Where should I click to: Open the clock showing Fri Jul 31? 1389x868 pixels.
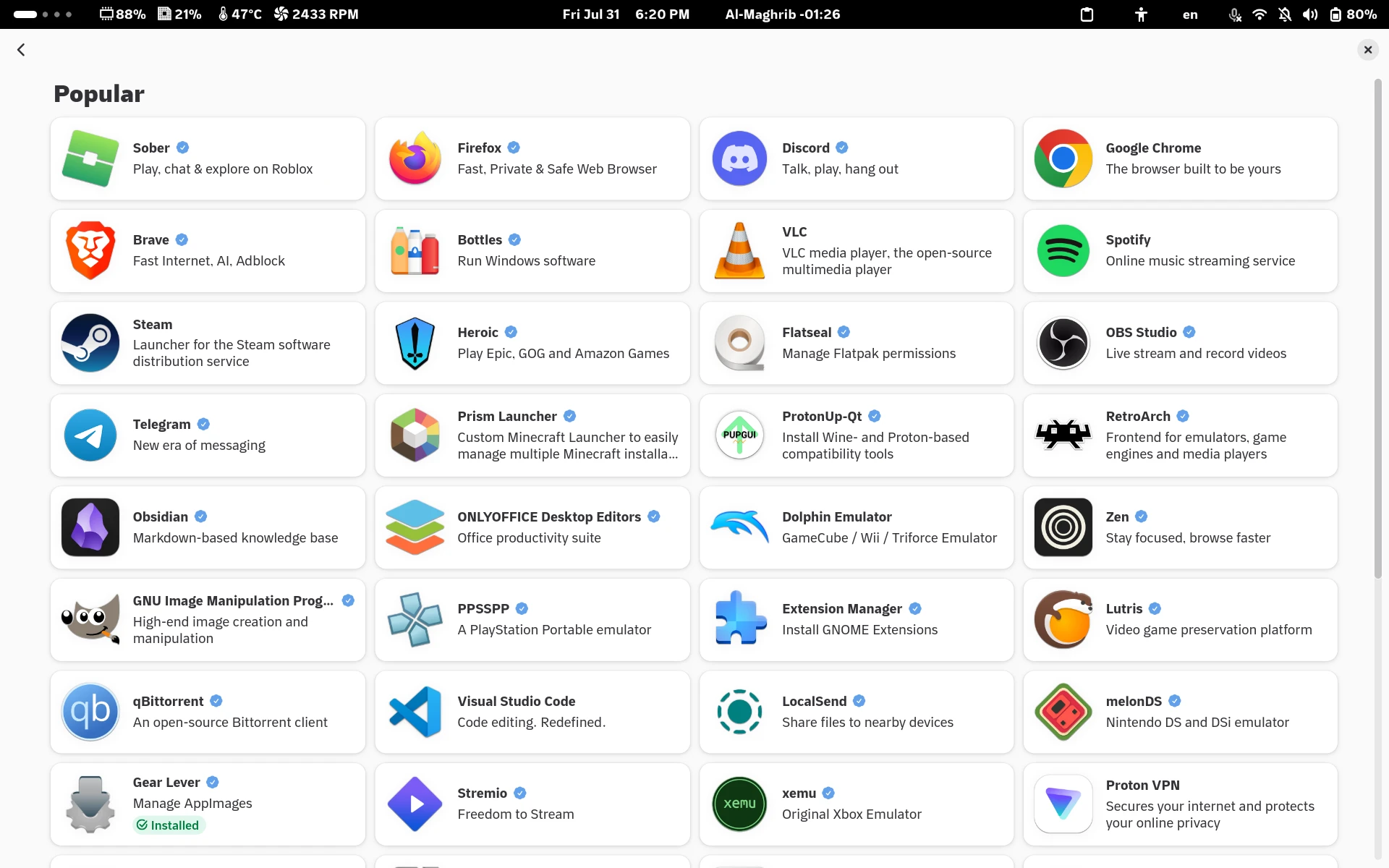626,14
